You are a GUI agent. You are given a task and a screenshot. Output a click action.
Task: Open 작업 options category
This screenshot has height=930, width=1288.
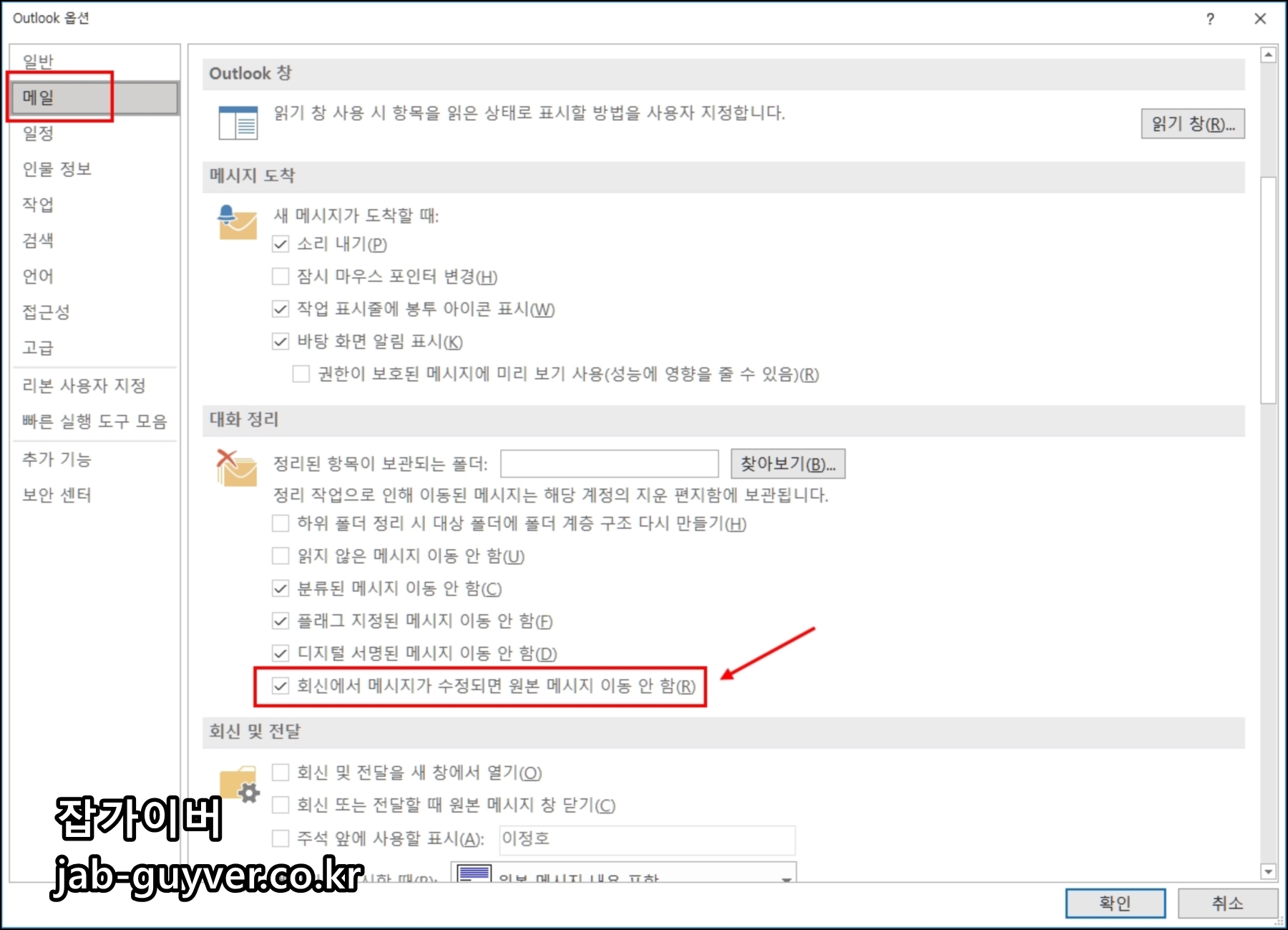94,205
